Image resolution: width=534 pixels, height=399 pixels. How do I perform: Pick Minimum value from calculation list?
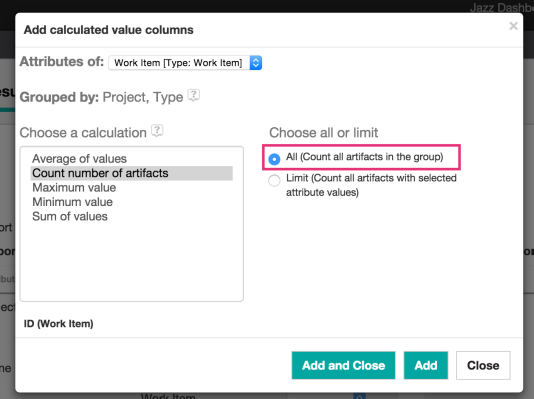tap(72, 202)
